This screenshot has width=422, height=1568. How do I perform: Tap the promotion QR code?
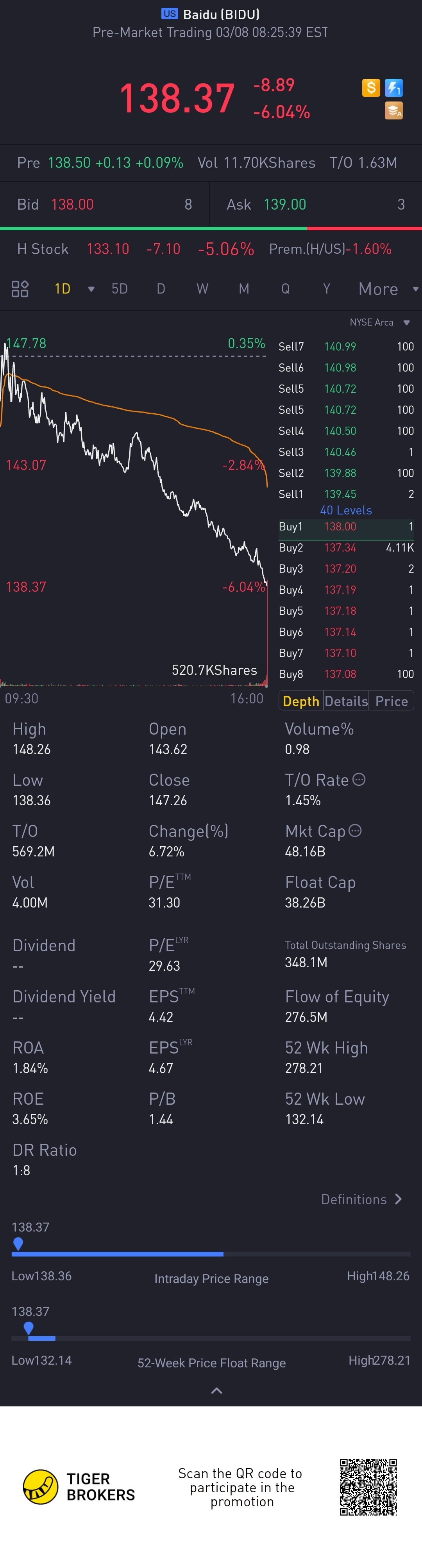pos(368,1487)
